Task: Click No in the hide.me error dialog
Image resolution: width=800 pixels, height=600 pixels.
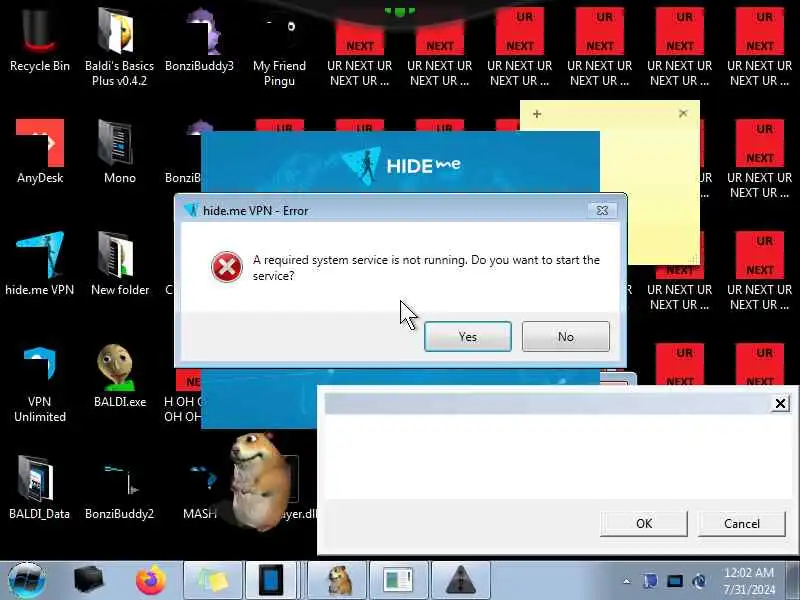Action: [x=565, y=337]
